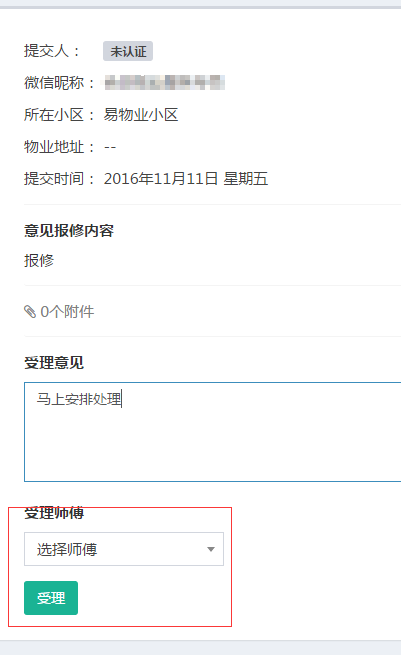
Task: Focus the 受理意见 text area
Action: coord(213,432)
